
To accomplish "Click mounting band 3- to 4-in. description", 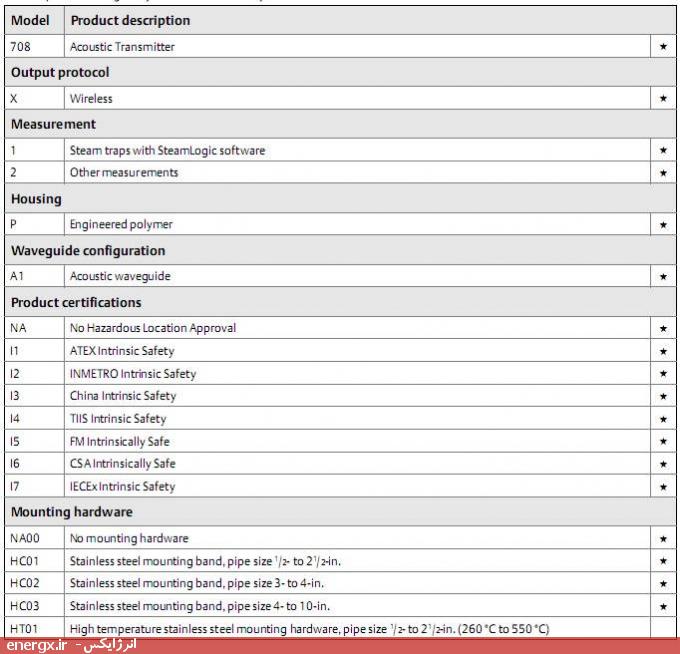I will pyautogui.click(x=197, y=583).
